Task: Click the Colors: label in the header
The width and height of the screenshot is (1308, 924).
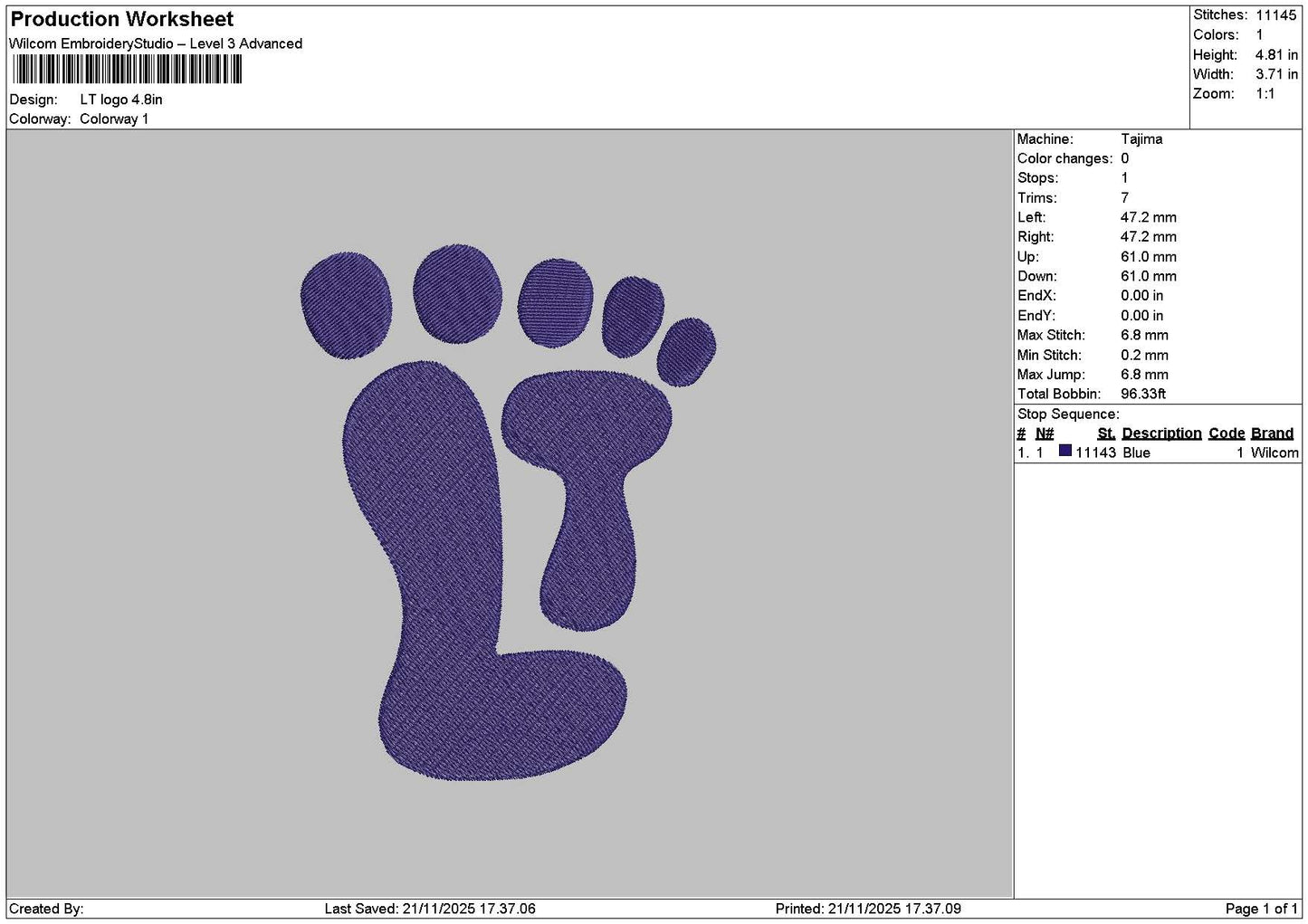Action: point(1216,34)
